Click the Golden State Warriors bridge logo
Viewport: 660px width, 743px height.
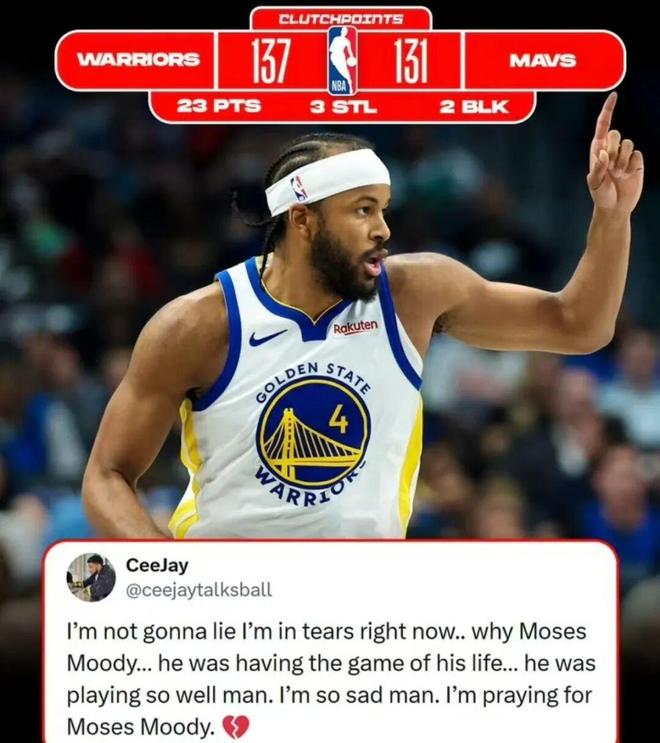point(313,434)
